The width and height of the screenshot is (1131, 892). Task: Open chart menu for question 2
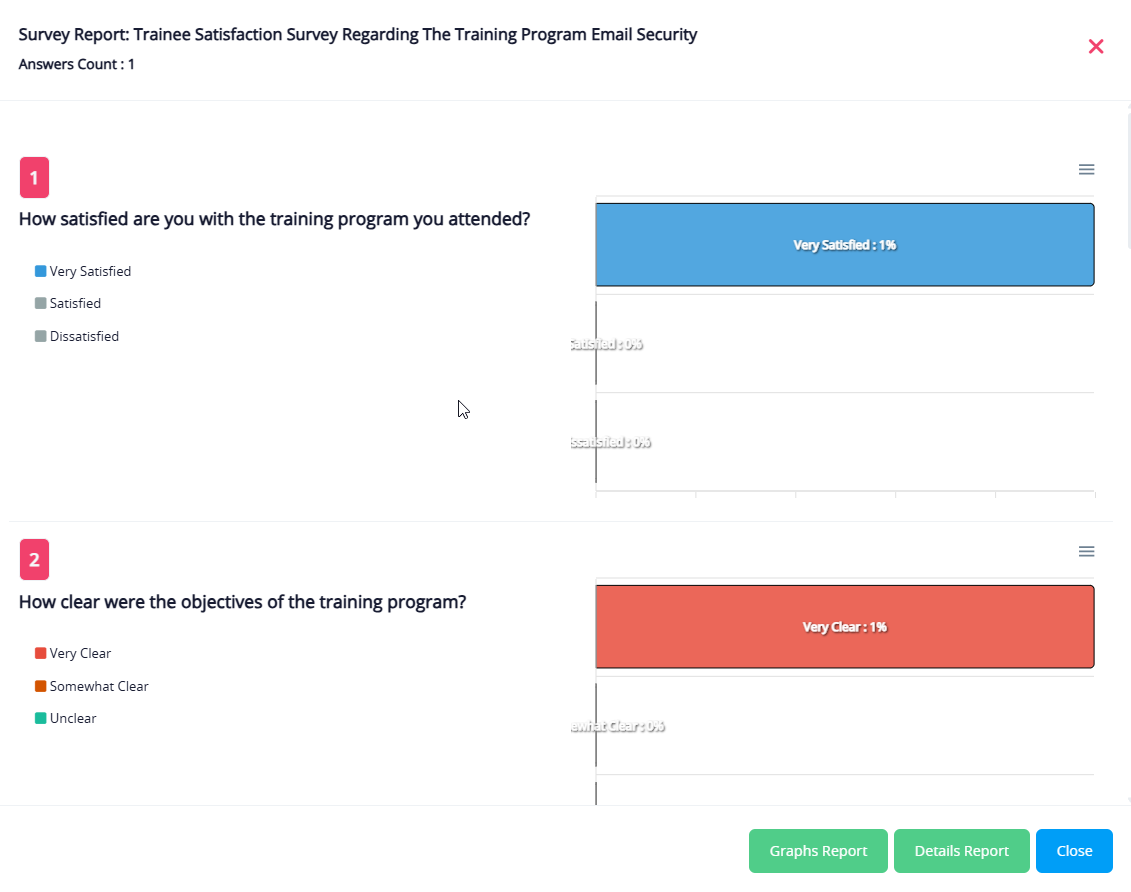pyautogui.click(x=1086, y=551)
